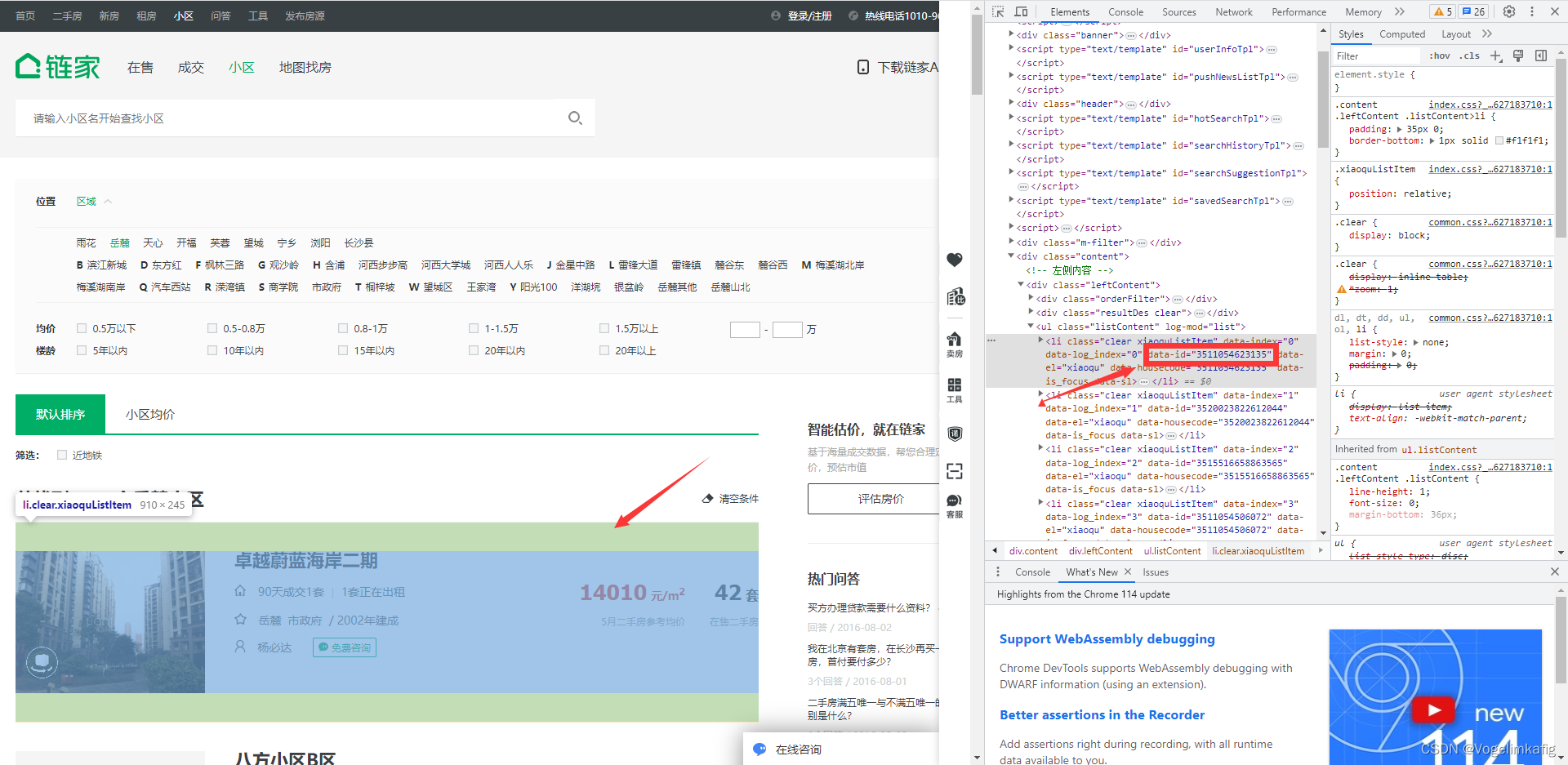Click the 卓越蔚蓝海岸二期 listing thumbnail

click(x=110, y=621)
